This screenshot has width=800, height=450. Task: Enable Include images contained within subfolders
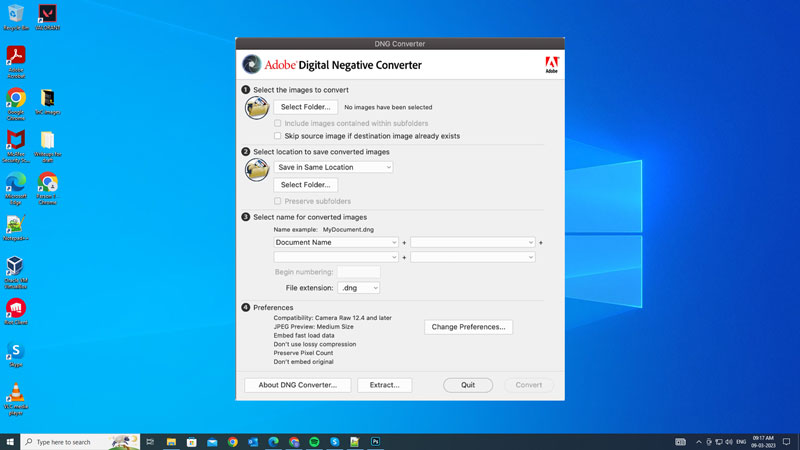click(x=278, y=123)
